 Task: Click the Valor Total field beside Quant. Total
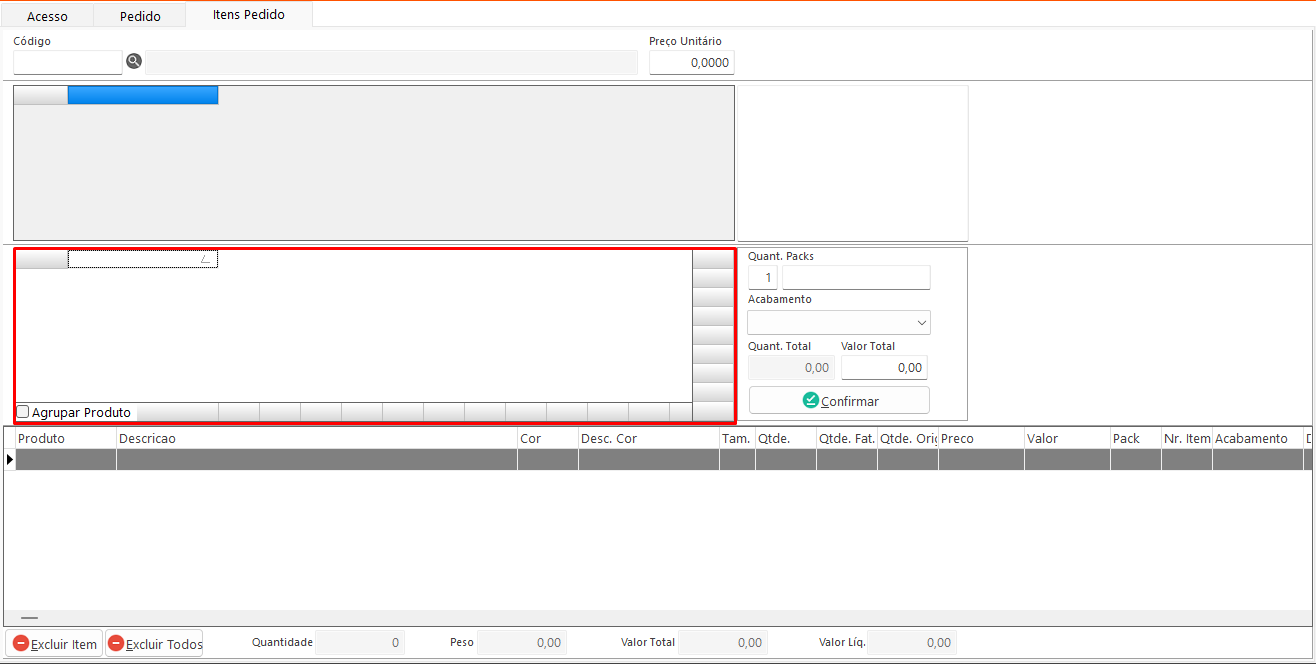(x=884, y=367)
